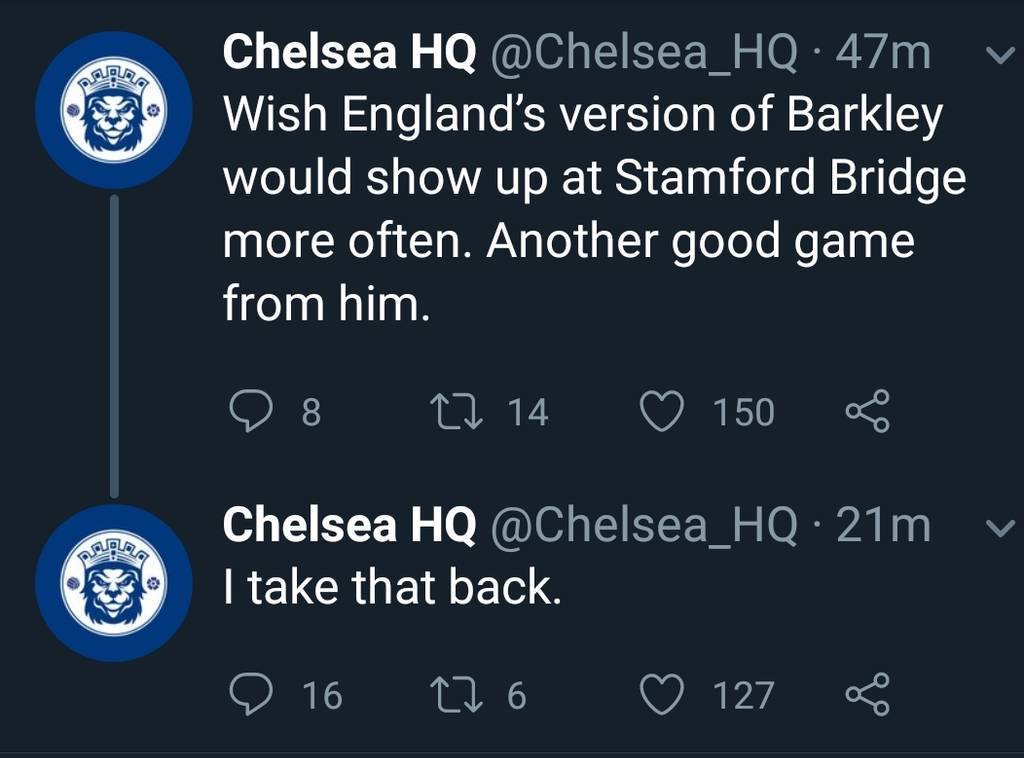Open options chevron on the 47m tweet
Viewport: 1024px width, 758px height.
pyautogui.click(x=999, y=57)
